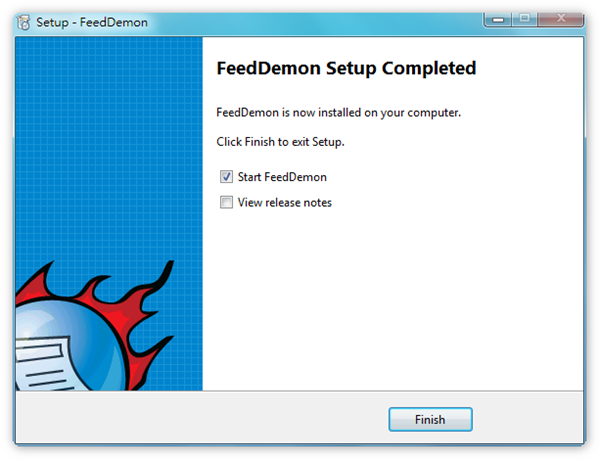Click the Setup installer icon in title bar
Screen dimensions: 600x460
click(23, 22)
